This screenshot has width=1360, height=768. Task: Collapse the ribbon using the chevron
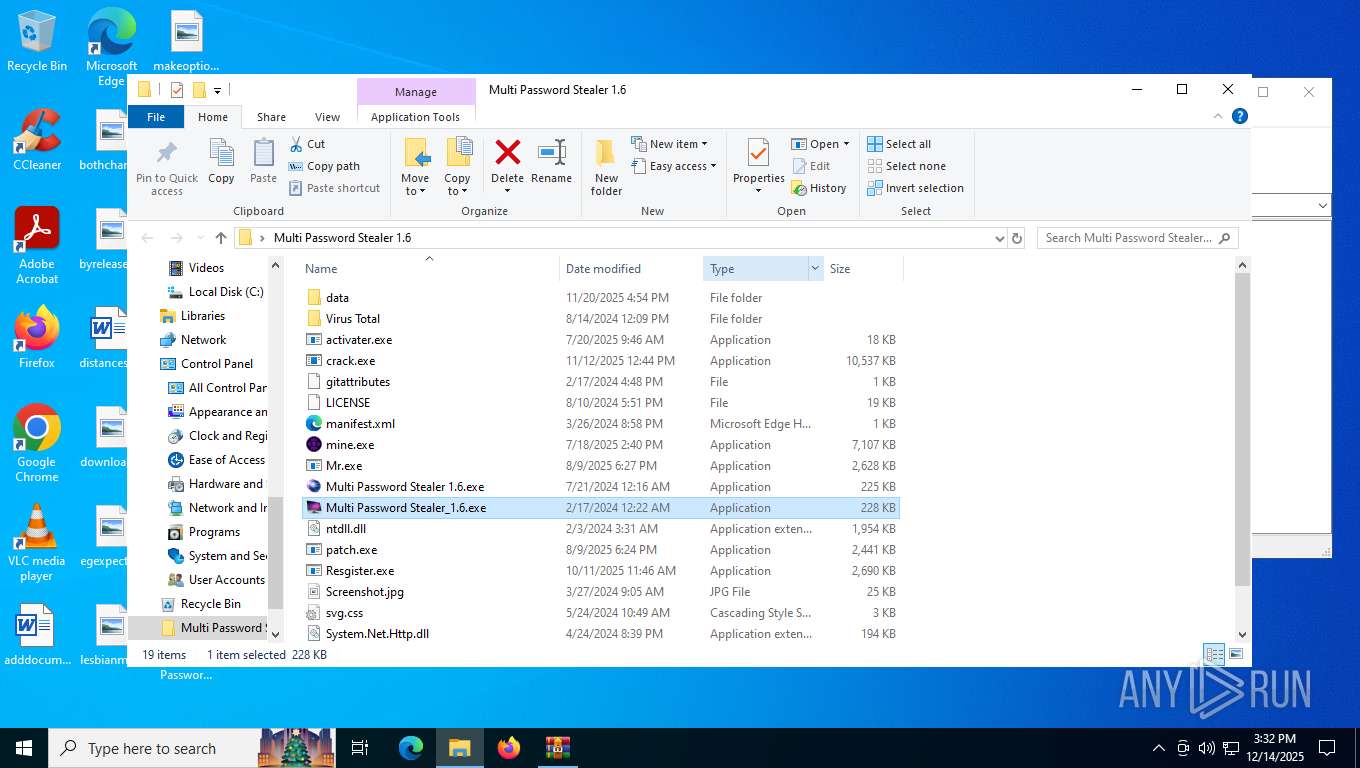point(1218,116)
